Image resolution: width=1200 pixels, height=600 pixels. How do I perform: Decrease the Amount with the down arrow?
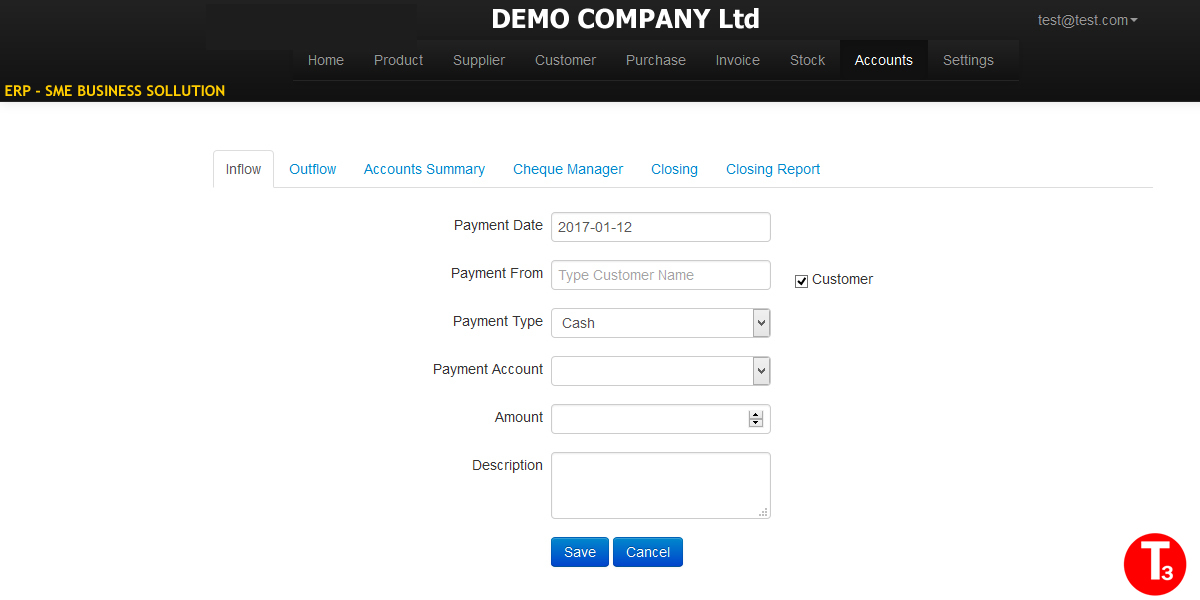756,423
